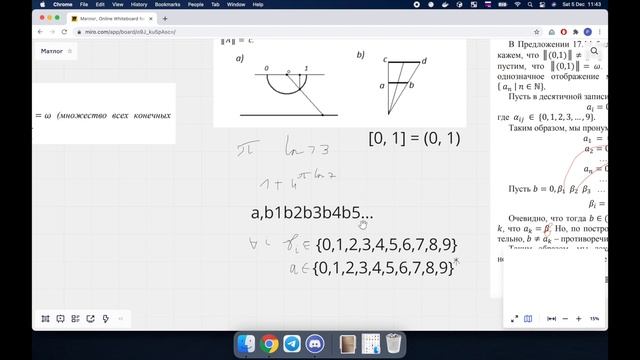This screenshot has height=360, width=640.
Task: Open the brown notebook stack in Dock
Action: pos(348,344)
